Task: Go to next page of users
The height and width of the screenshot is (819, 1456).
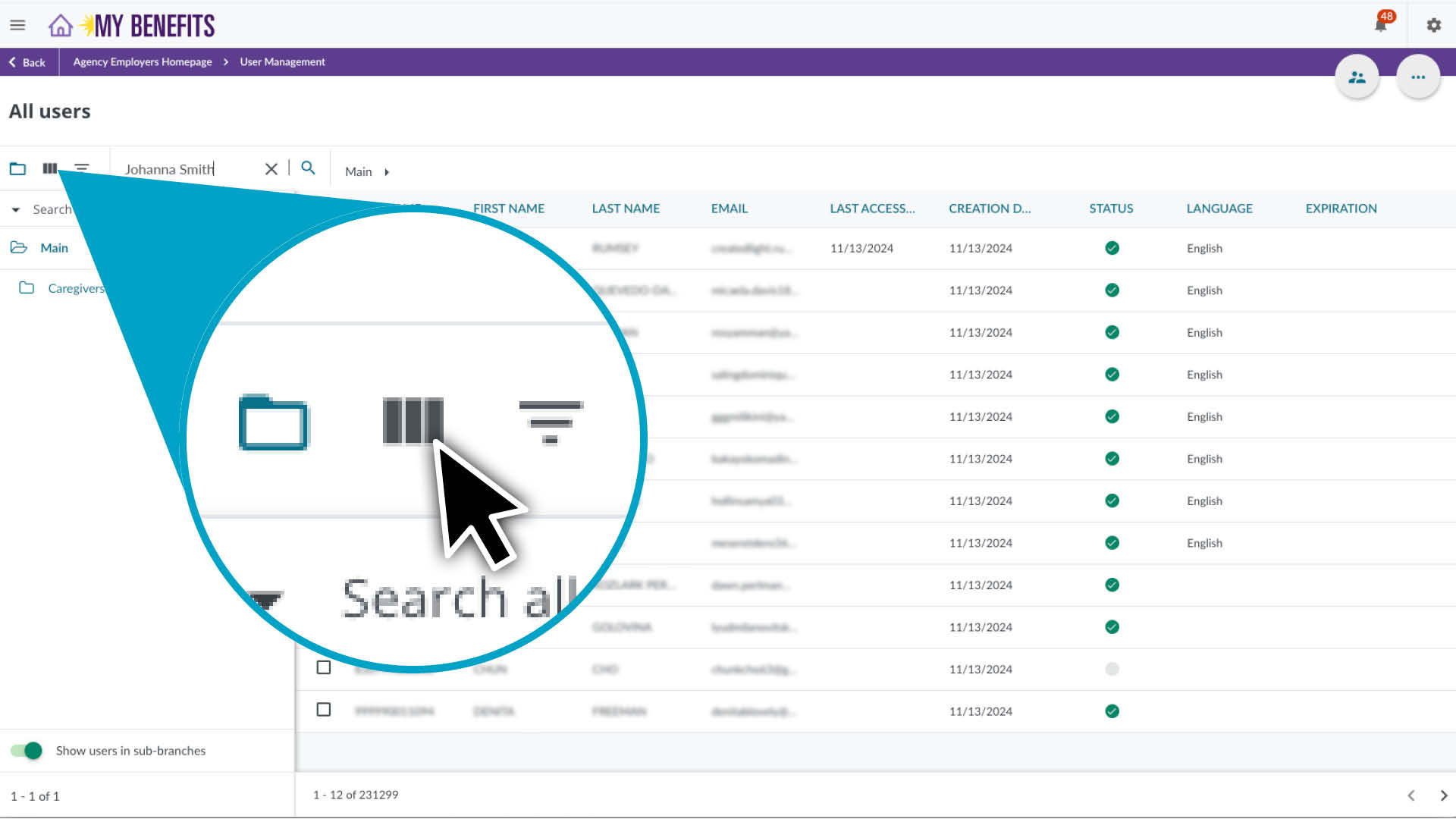Action: [x=1443, y=795]
